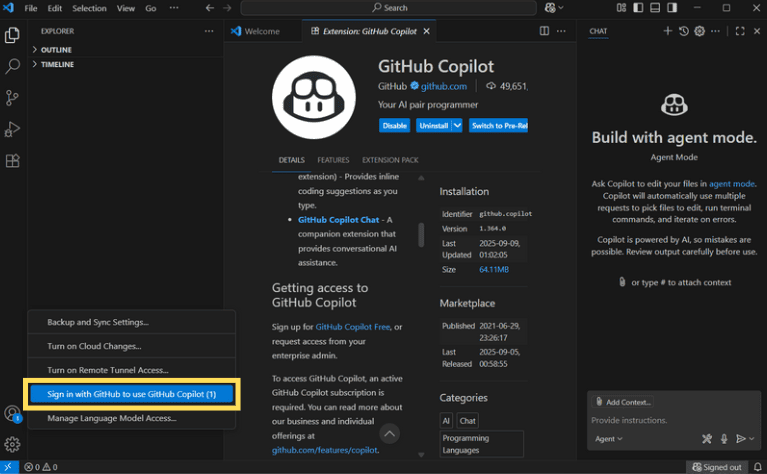Open the Explorer view in activity bar
The image size is (767, 474).
tap(12, 35)
